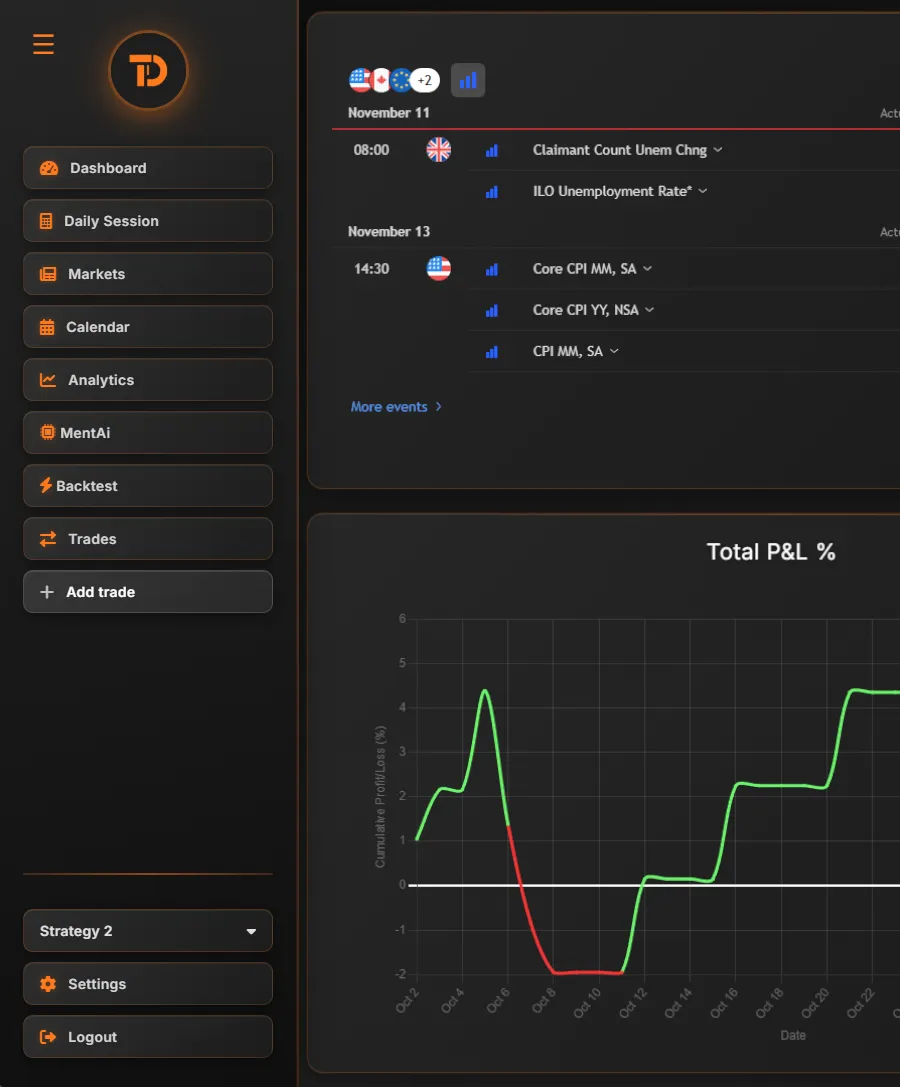
Task: Click the Settings gear icon
Action: pyautogui.click(x=48, y=984)
